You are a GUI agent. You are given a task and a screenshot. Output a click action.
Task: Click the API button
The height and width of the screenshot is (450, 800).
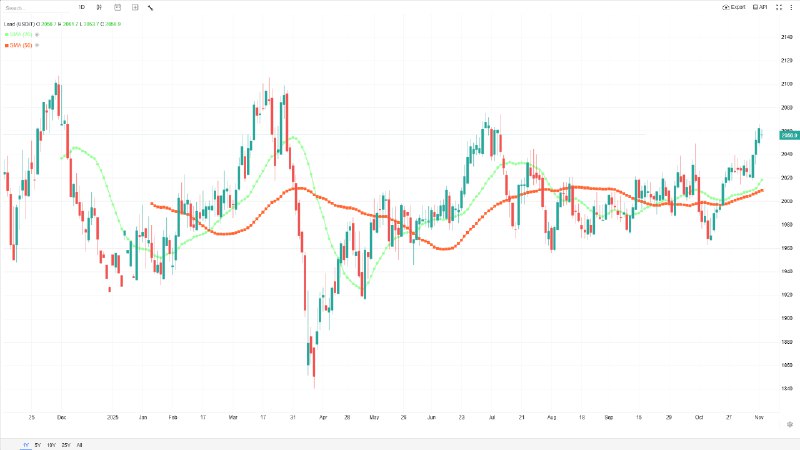[x=760, y=7]
